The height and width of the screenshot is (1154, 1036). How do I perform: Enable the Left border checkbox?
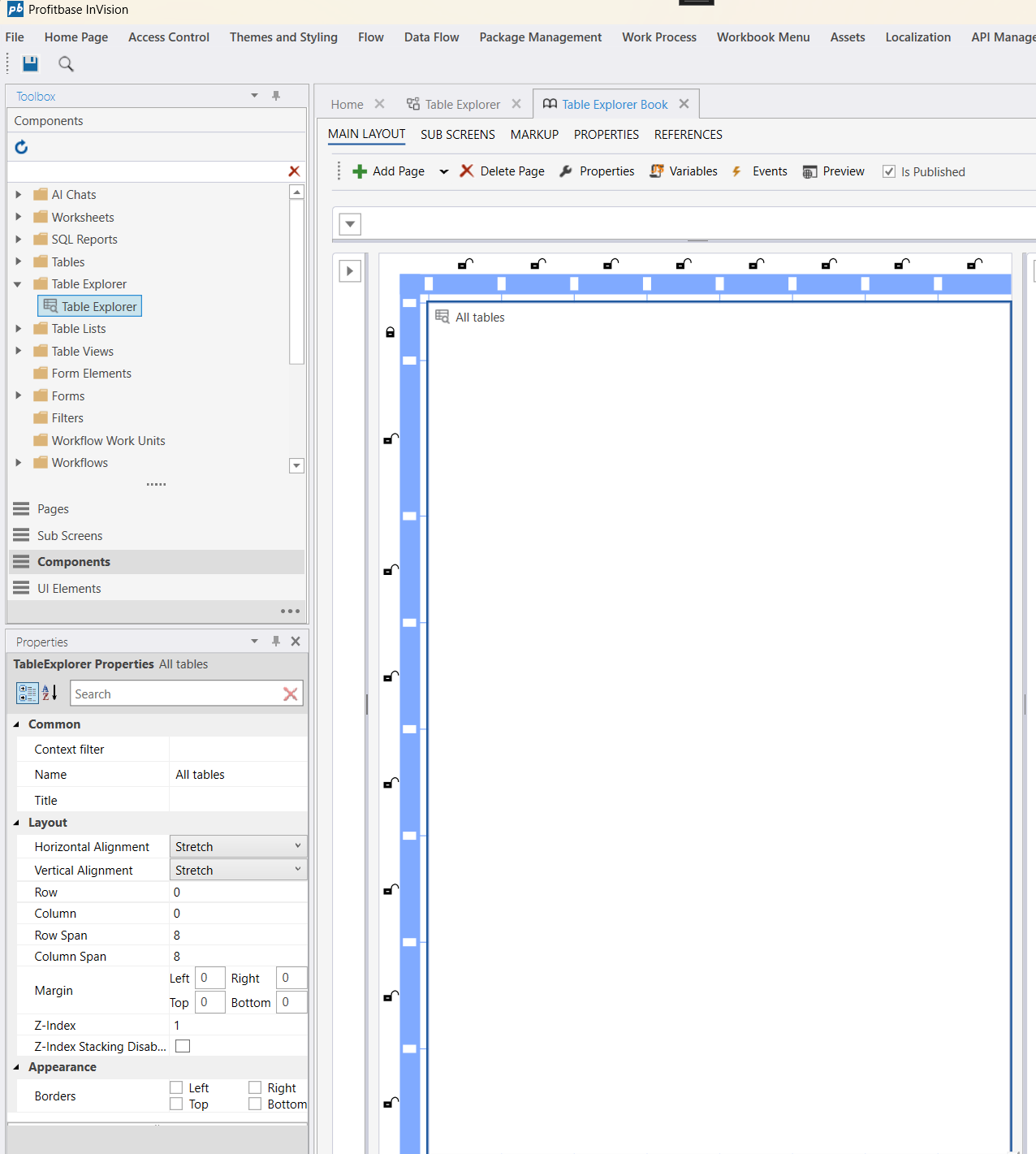coord(176,1087)
